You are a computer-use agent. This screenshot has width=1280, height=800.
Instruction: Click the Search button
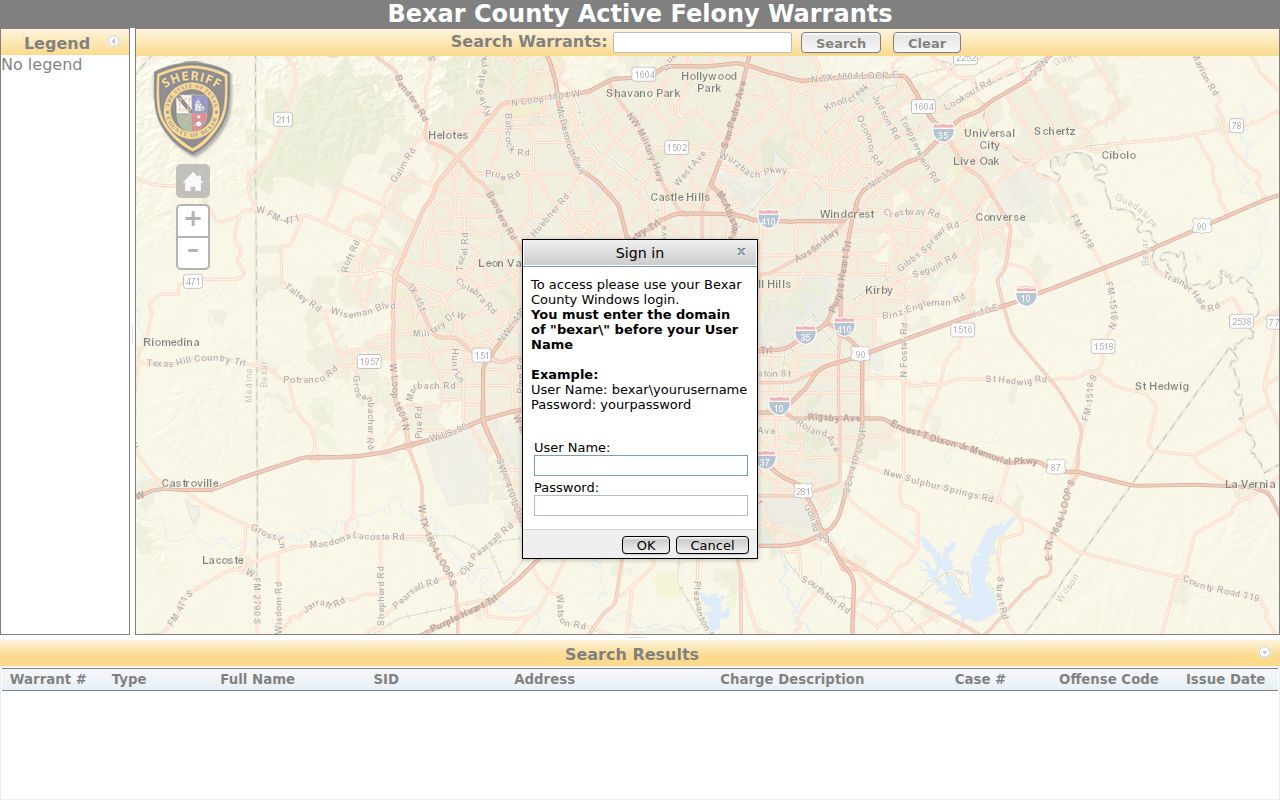coord(841,43)
